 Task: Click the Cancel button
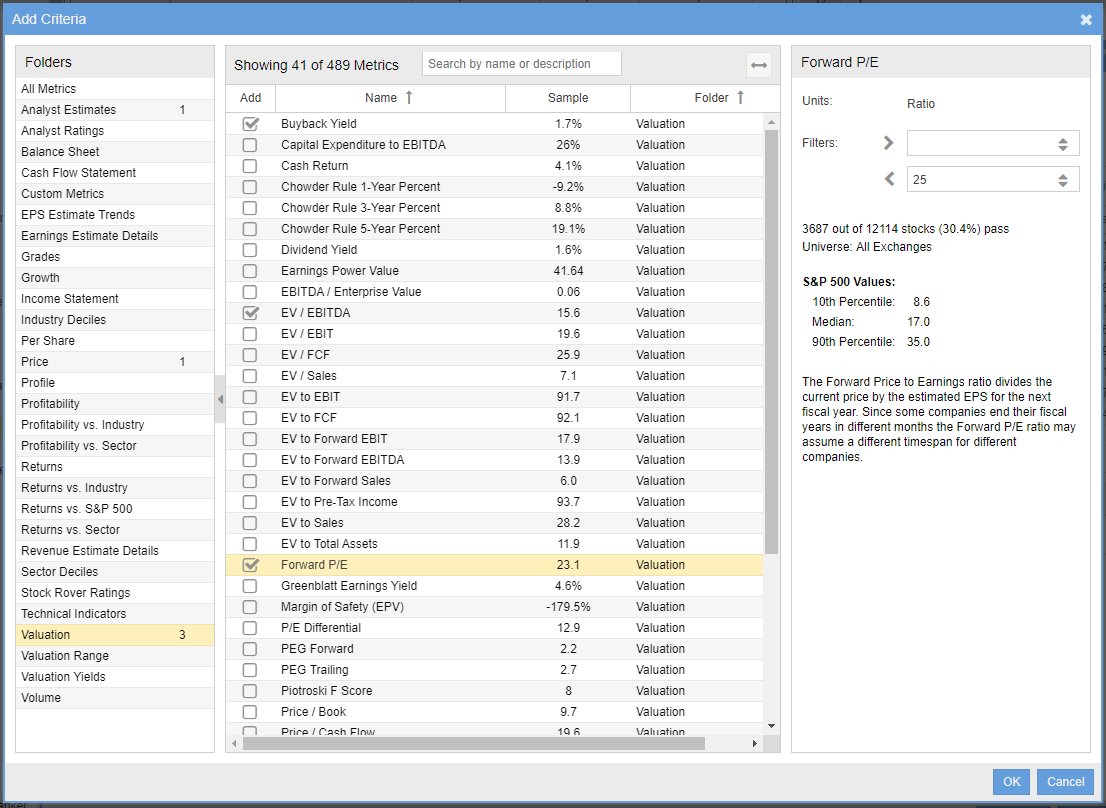pos(1065,782)
